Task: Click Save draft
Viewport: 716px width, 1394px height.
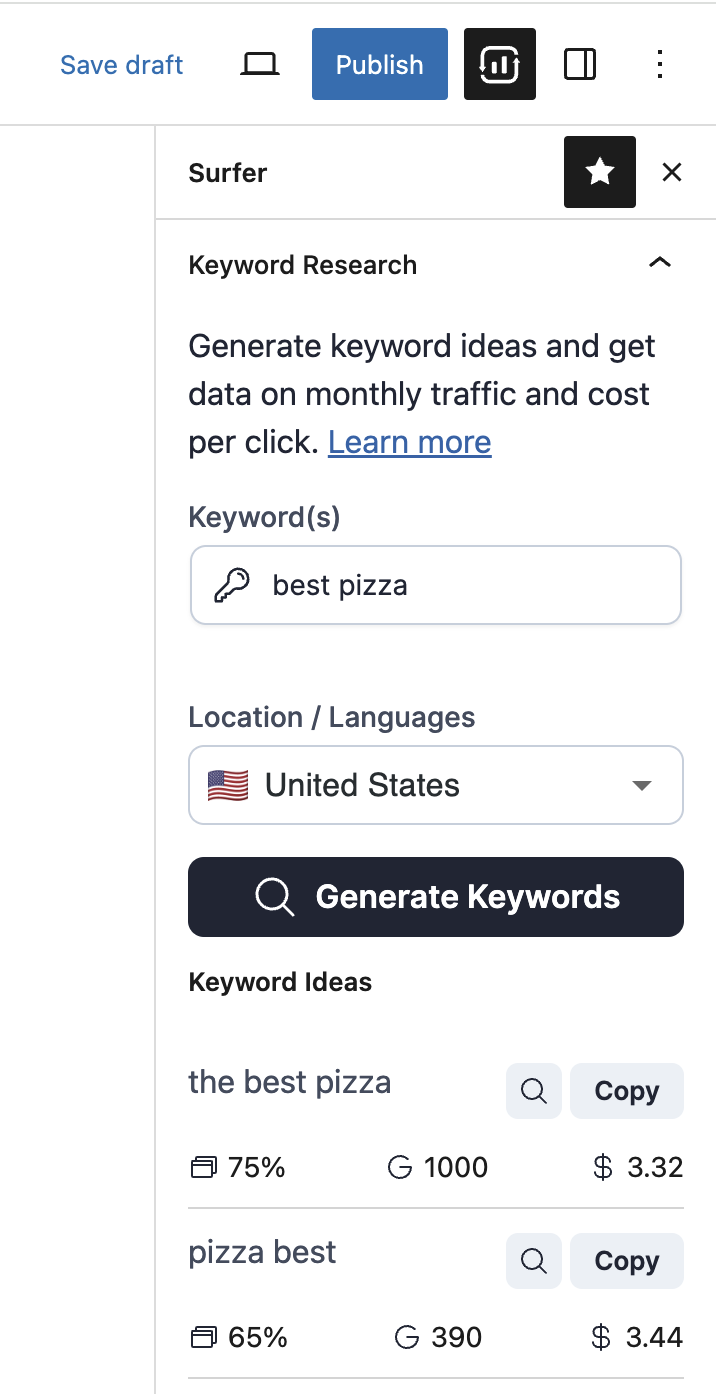Action: (122, 65)
